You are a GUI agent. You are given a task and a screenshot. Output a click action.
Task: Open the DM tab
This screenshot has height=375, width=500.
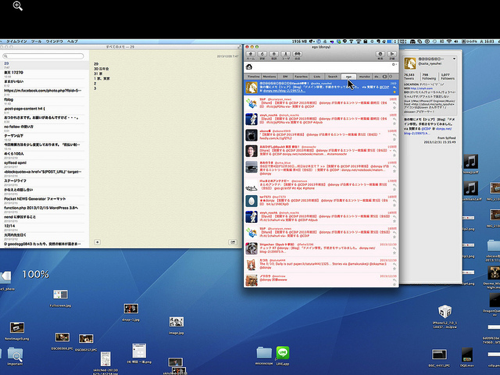click(285, 77)
